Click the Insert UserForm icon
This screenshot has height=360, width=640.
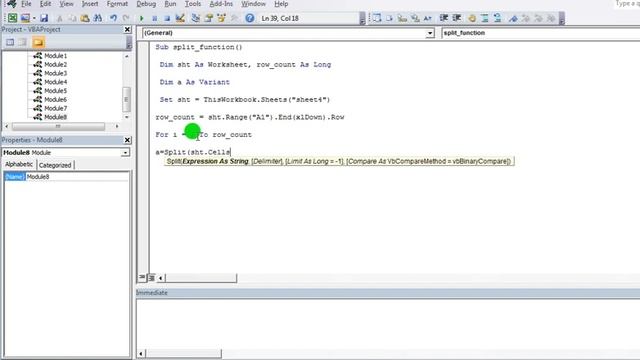[x=25, y=18]
